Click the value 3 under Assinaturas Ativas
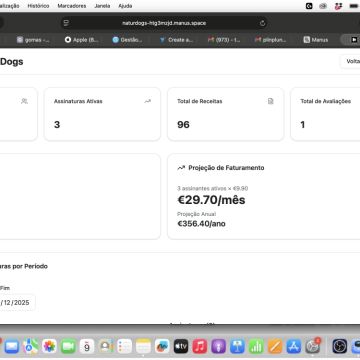This screenshot has height=360, width=360. point(57,125)
